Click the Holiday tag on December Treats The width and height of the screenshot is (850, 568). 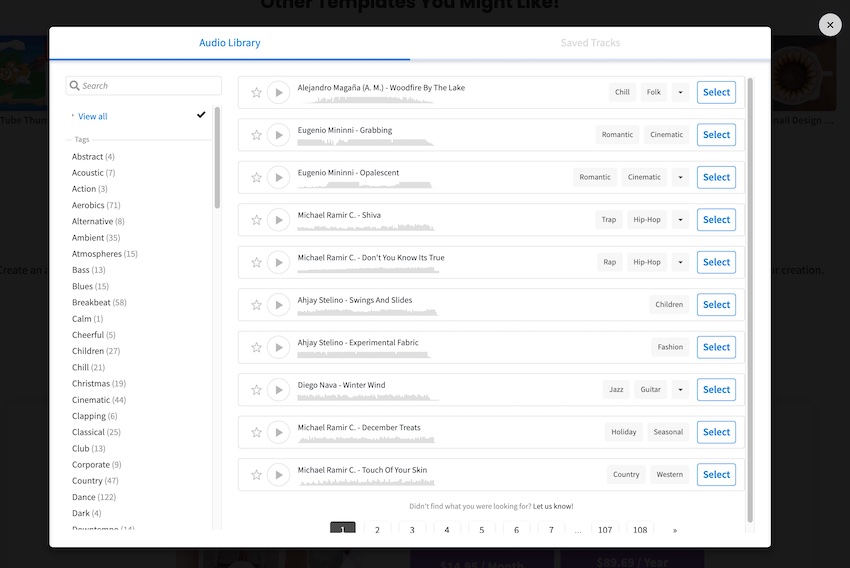point(623,432)
